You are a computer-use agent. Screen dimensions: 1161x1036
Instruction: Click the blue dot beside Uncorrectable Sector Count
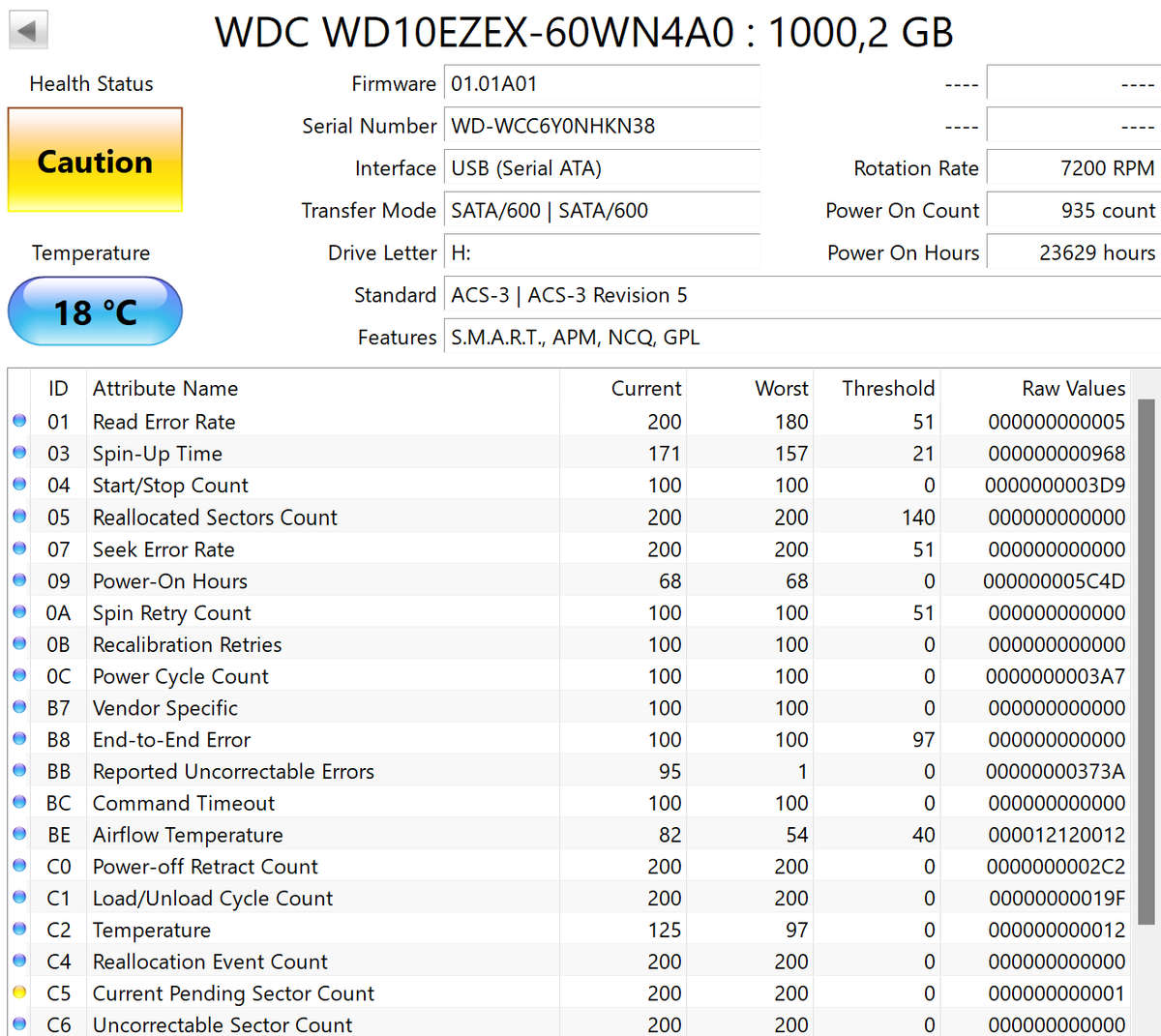(20, 1024)
